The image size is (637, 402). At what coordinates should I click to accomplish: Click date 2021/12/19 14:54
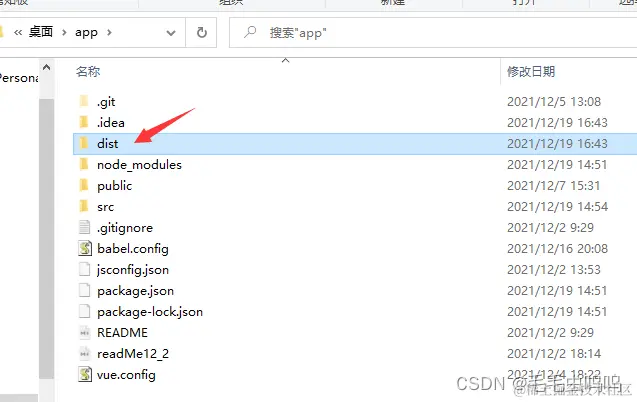pyautogui.click(x=557, y=206)
